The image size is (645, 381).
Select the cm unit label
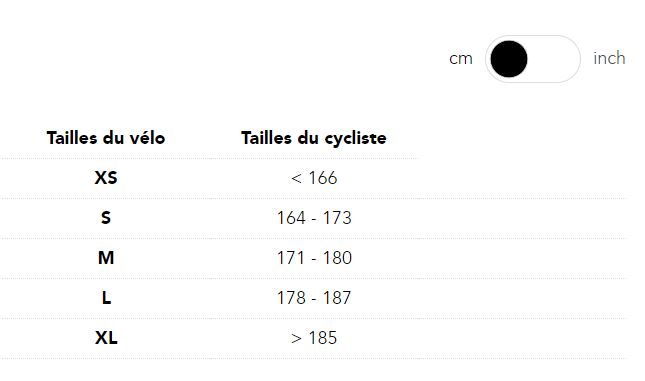461,59
